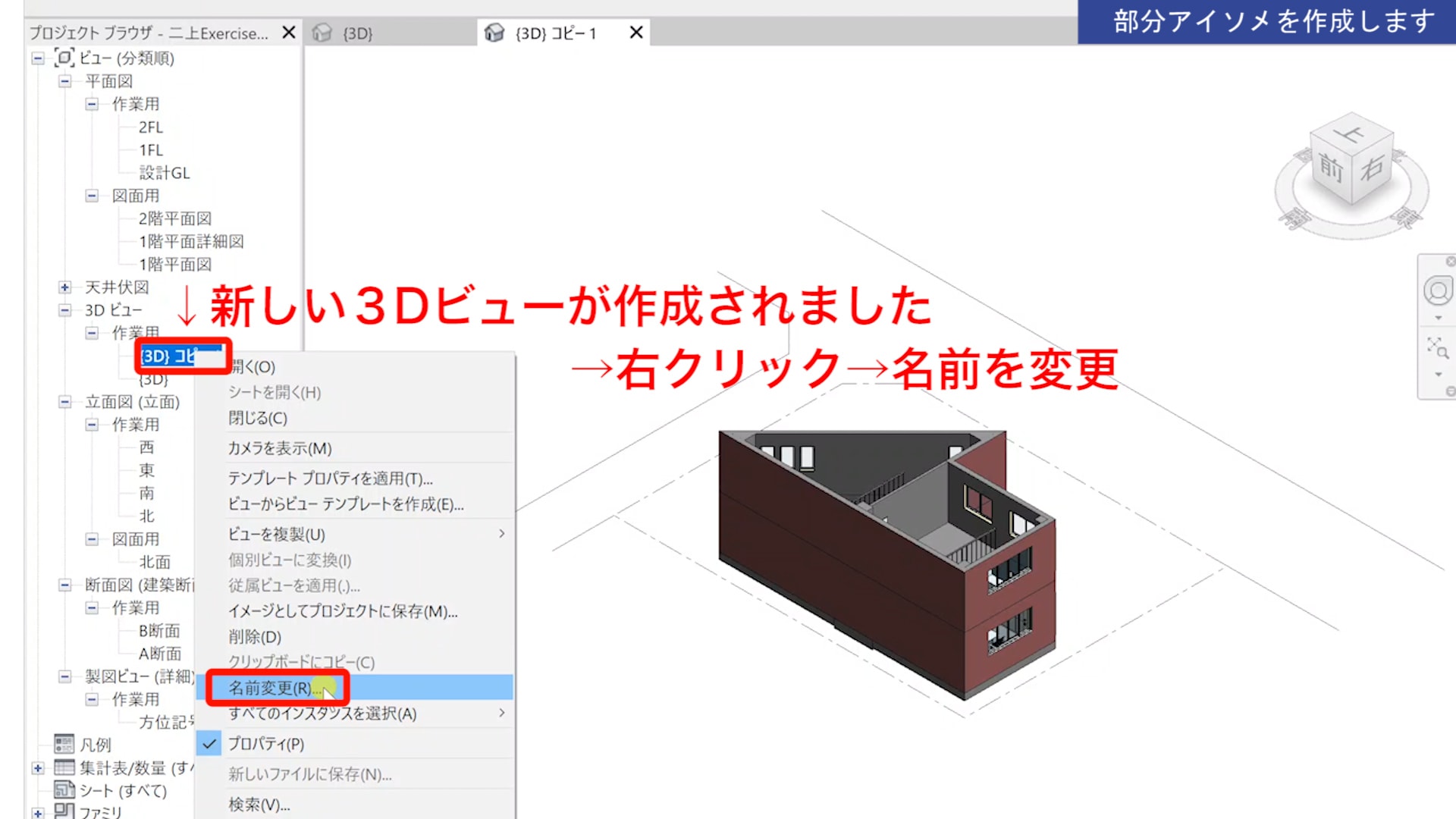Open the Steering Wheel navigation tool

pos(1437,290)
